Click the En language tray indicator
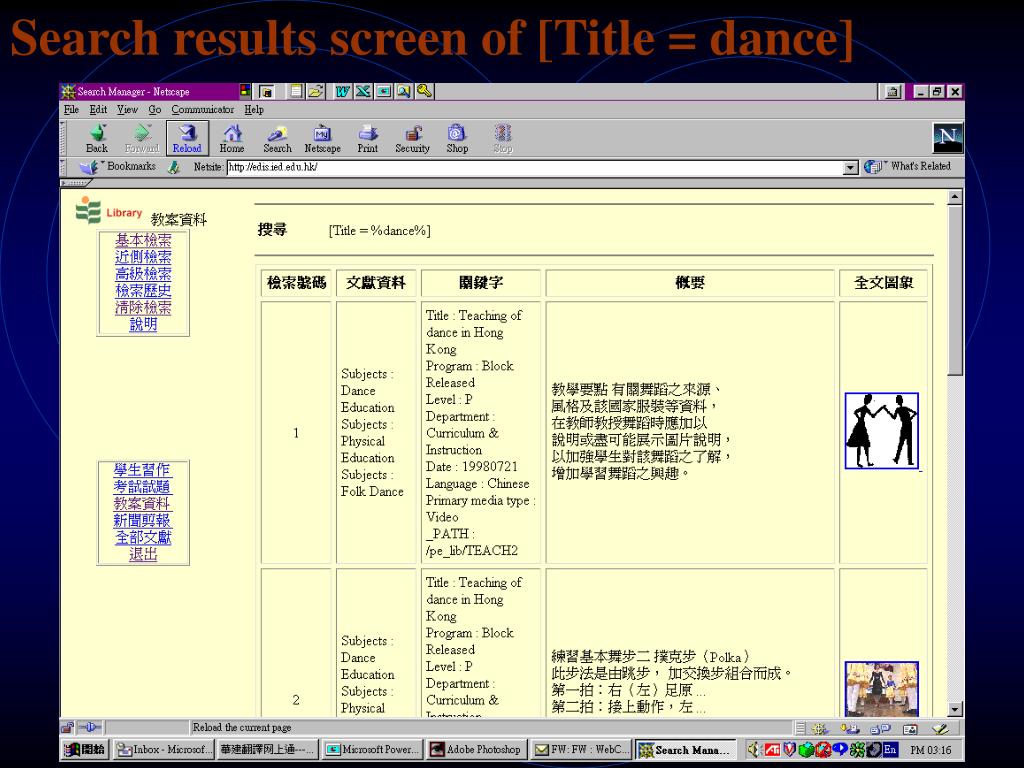The height and width of the screenshot is (768, 1024). coord(891,750)
